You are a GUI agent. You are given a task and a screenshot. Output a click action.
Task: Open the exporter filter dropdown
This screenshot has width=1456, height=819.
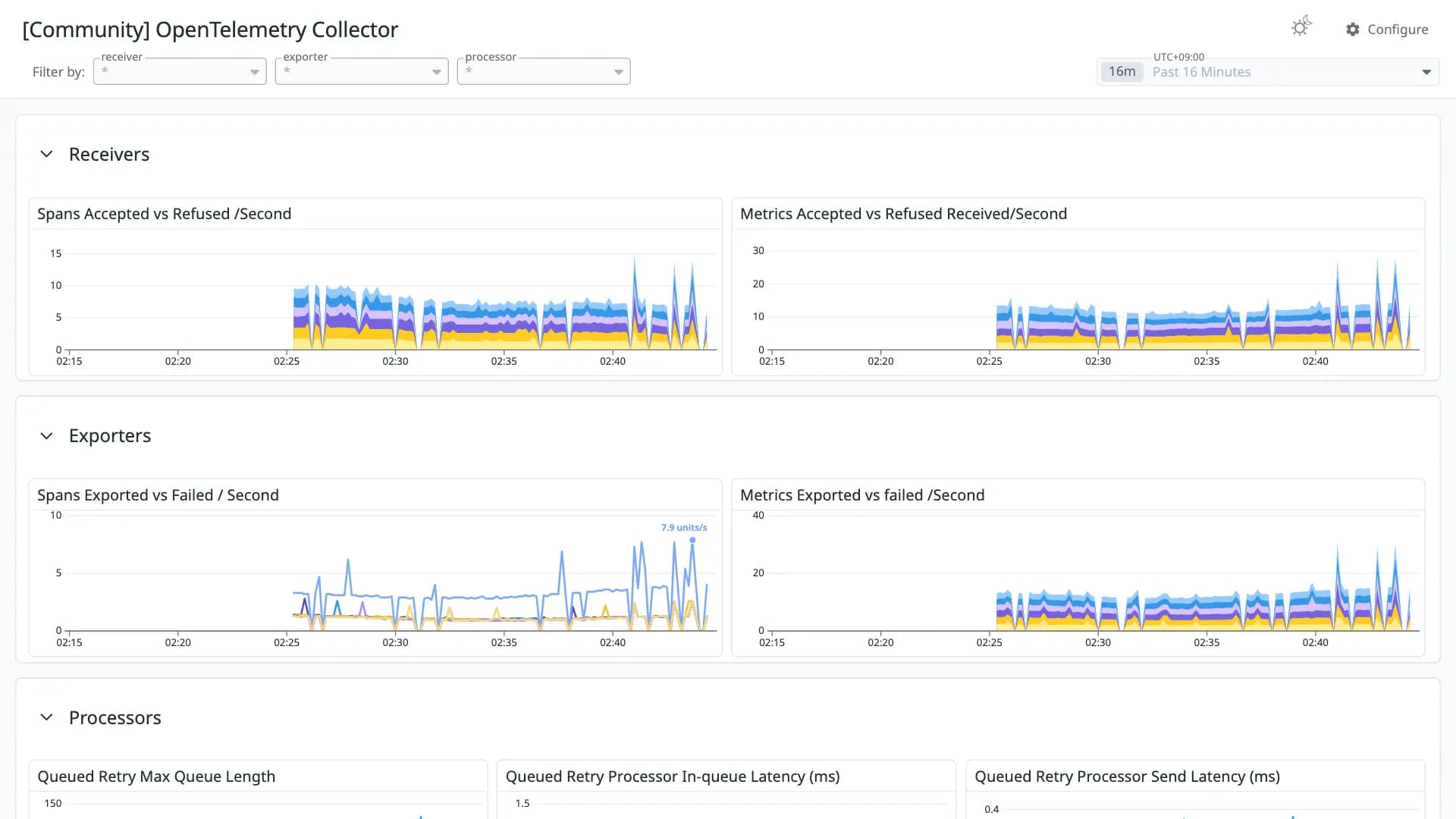pyautogui.click(x=362, y=71)
